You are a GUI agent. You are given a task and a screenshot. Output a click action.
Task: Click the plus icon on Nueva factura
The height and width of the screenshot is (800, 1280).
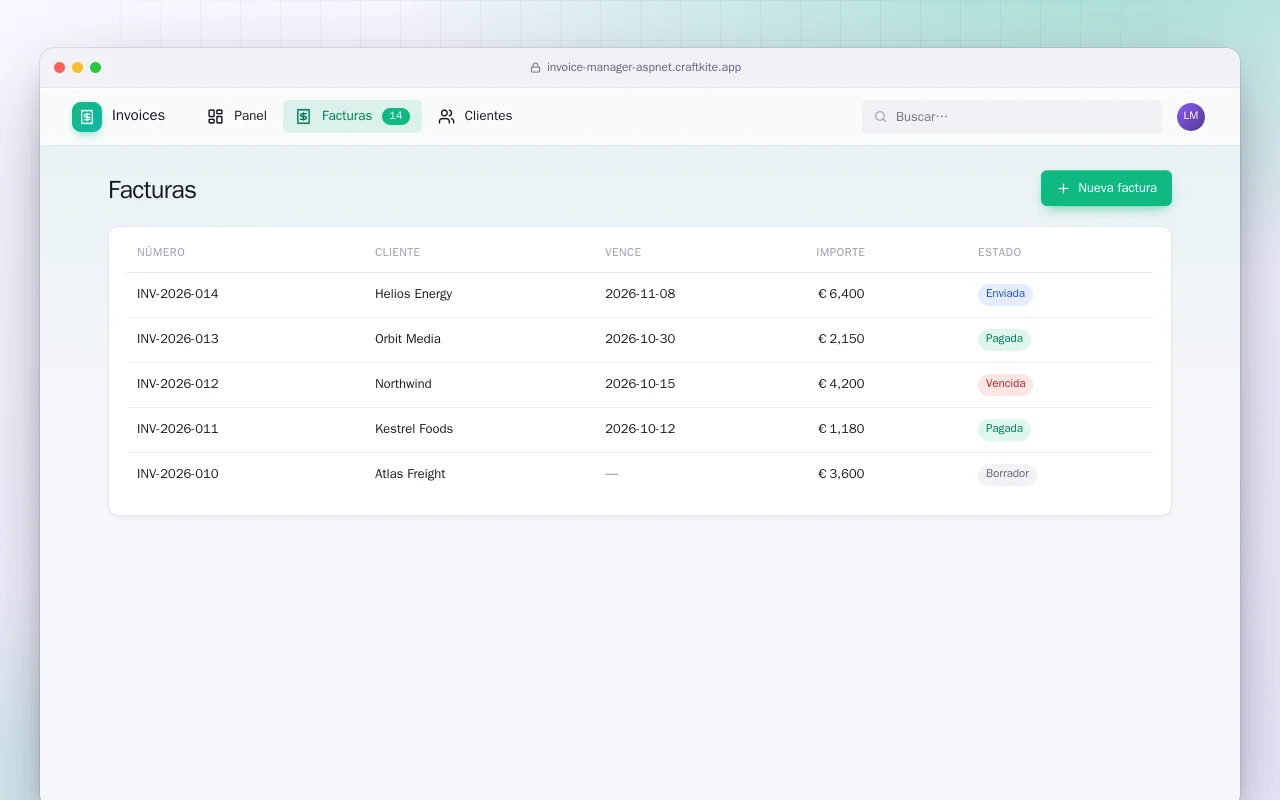[x=1063, y=188]
